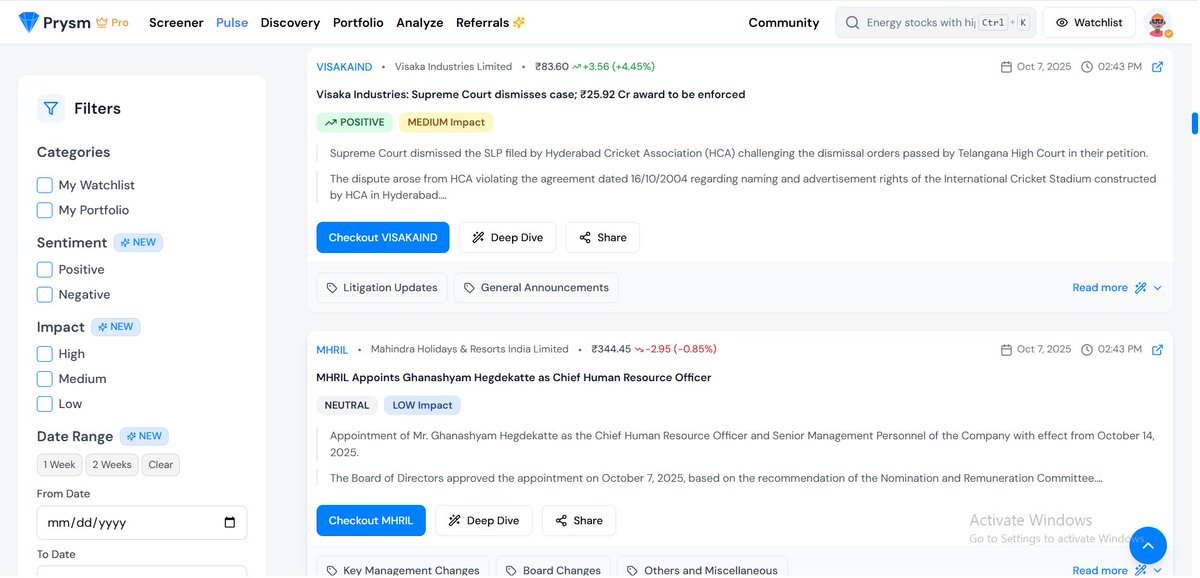1200x578 pixels.
Task: Open the Screener tab
Action: pyautogui.click(x=176, y=22)
